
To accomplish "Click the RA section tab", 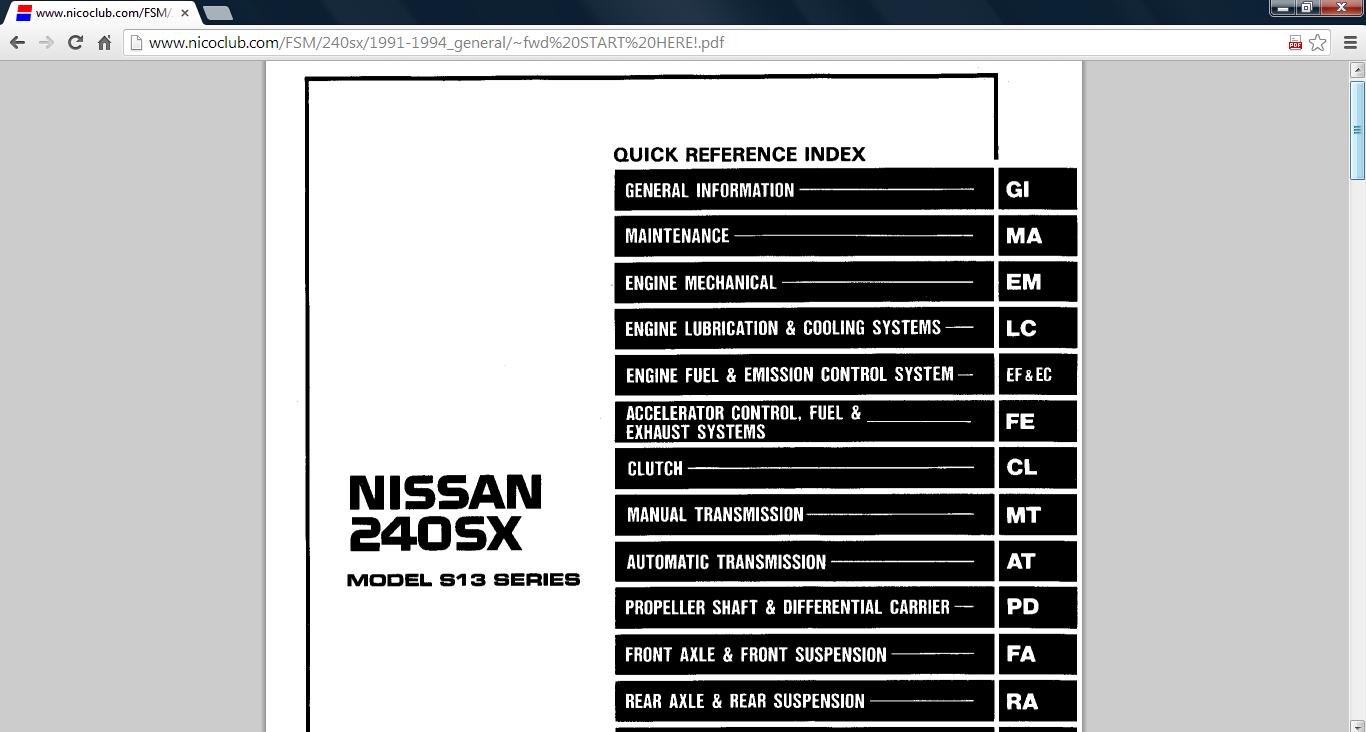I will 1037,701.
